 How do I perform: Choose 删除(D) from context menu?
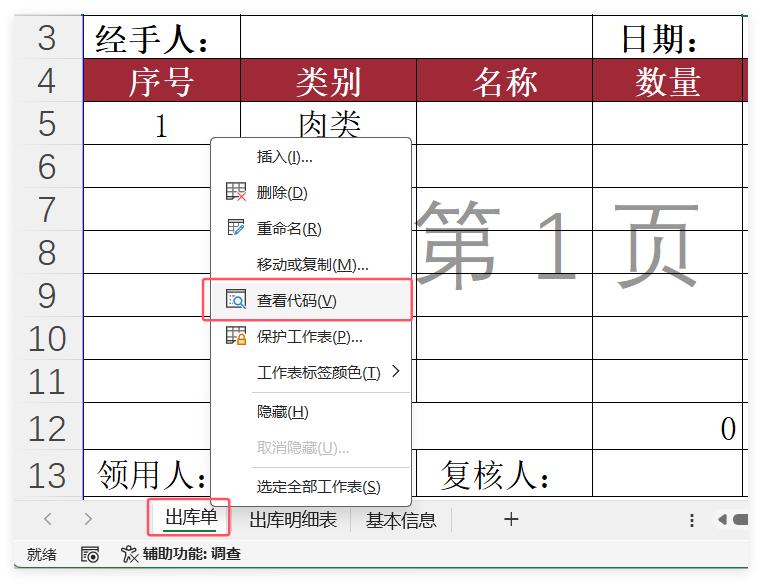point(311,192)
